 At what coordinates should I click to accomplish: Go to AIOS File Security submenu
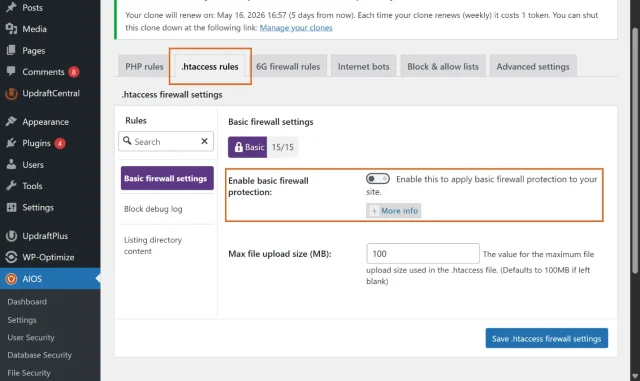pyautogui.click(x=29, y=373)
